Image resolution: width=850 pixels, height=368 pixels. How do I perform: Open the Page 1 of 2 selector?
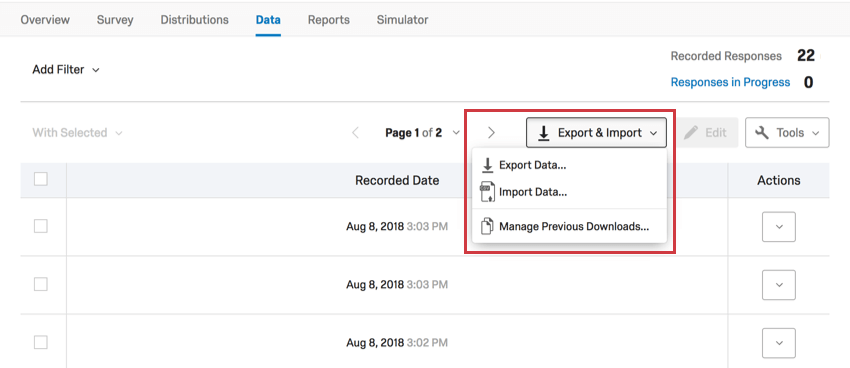click(423, 133)
